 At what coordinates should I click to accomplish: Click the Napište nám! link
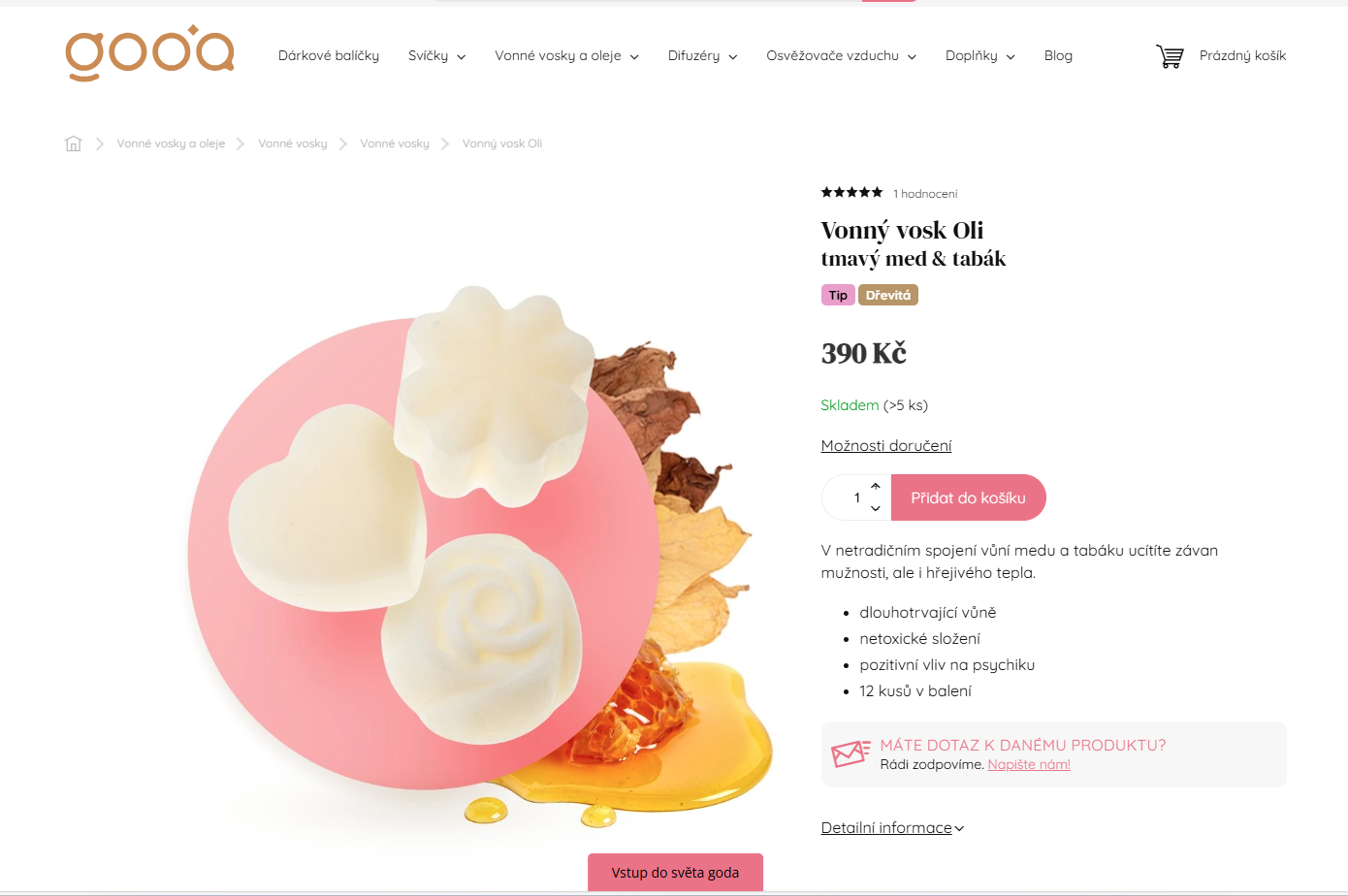(1029, 764)
